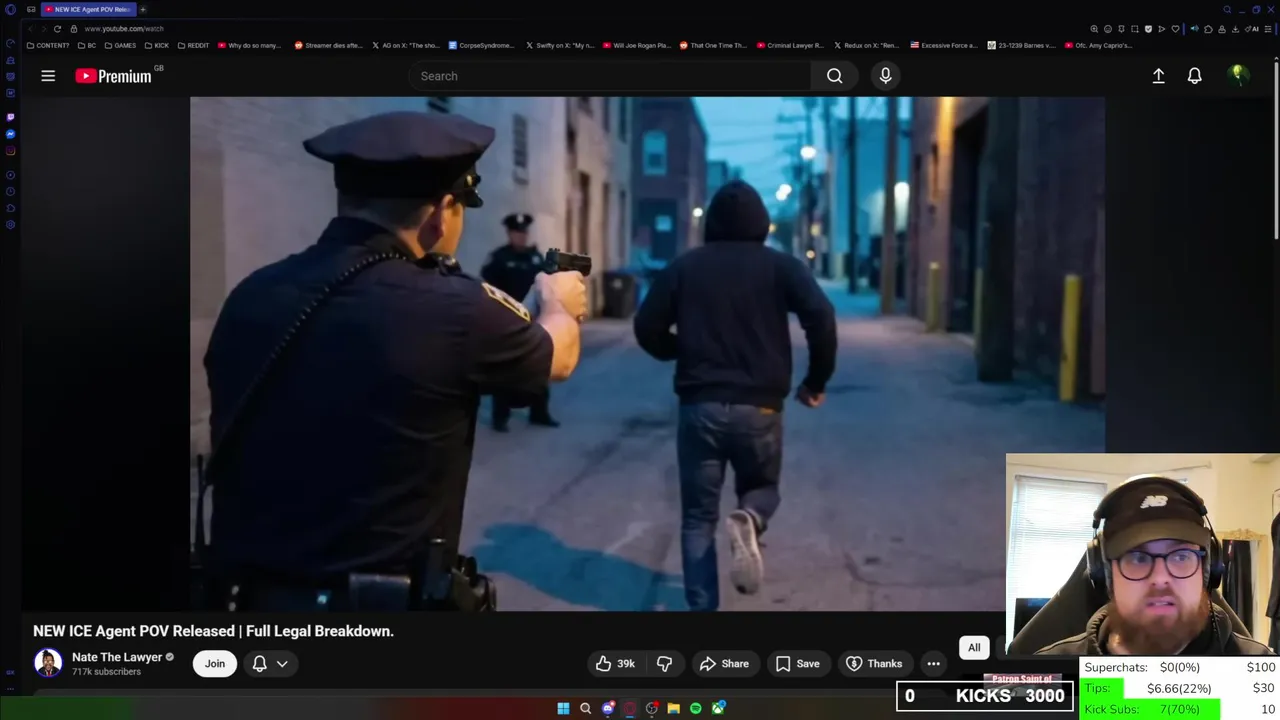This screenshot has height=720, width=1280.
Task: Open the 'Criminal Lawyer R...' bookmark
Action: tap(790, 45)
